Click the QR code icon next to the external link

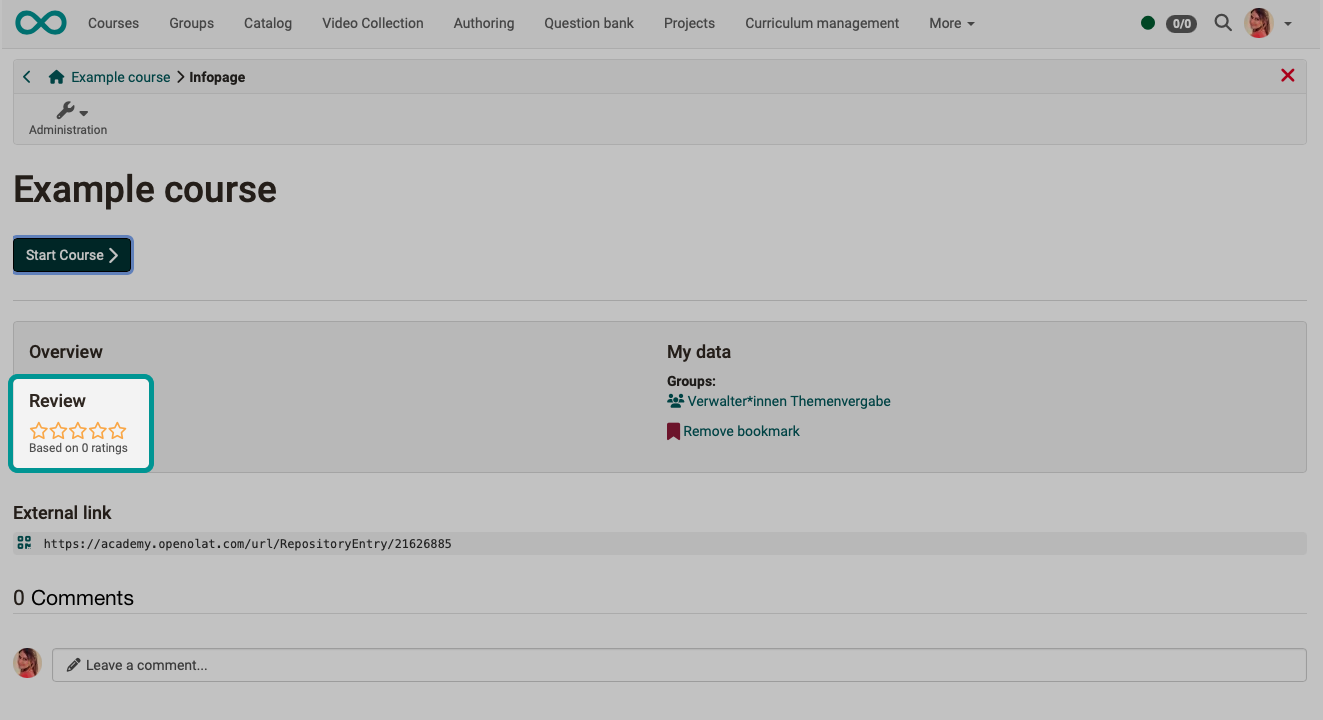point(23,543)
